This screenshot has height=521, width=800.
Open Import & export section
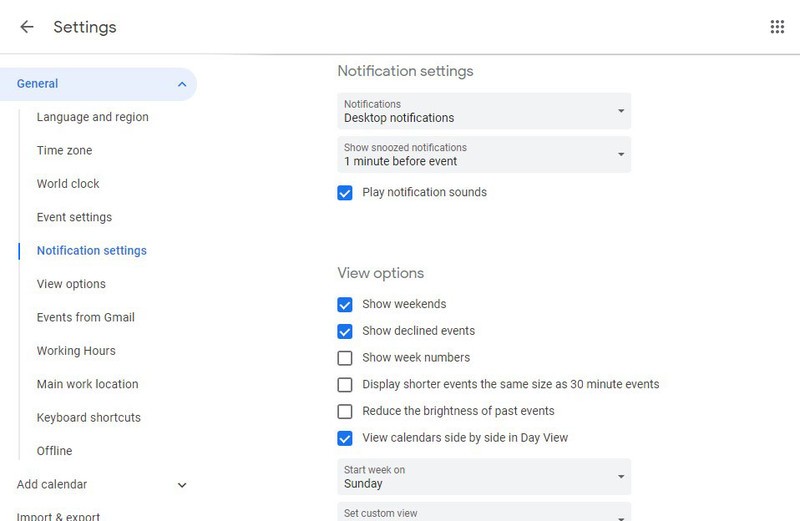pos(58,516)
